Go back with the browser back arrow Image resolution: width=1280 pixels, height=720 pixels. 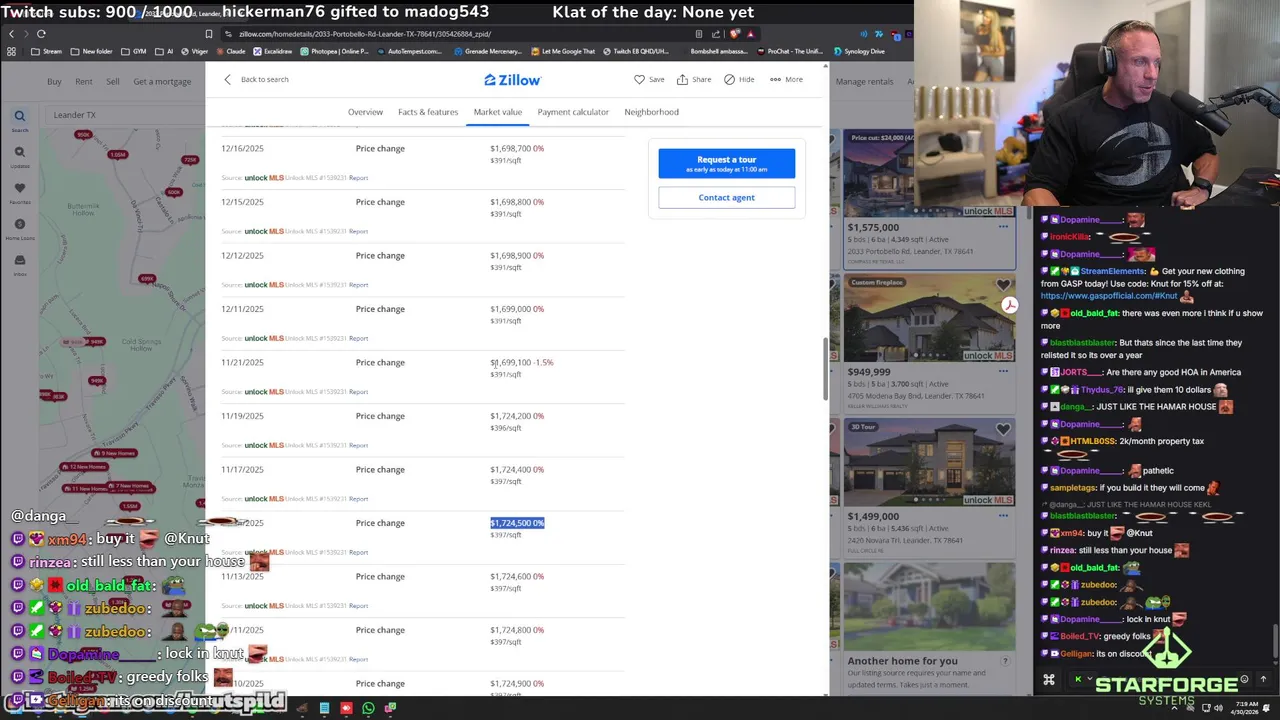point(11,34)
